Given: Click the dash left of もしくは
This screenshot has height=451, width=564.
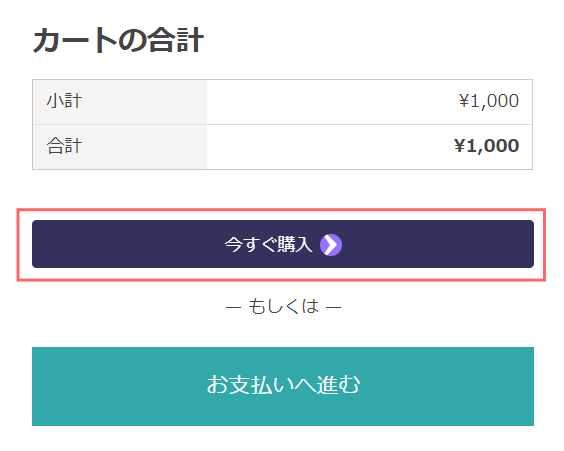Looking at the screenshot, I should (233, 307).
